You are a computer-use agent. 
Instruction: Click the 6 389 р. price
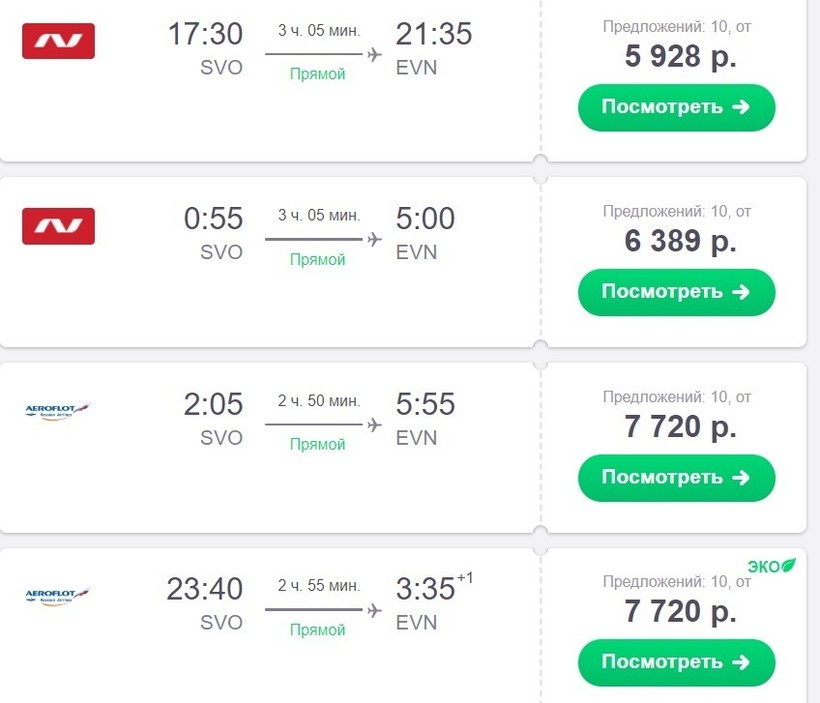click(680, 241)
